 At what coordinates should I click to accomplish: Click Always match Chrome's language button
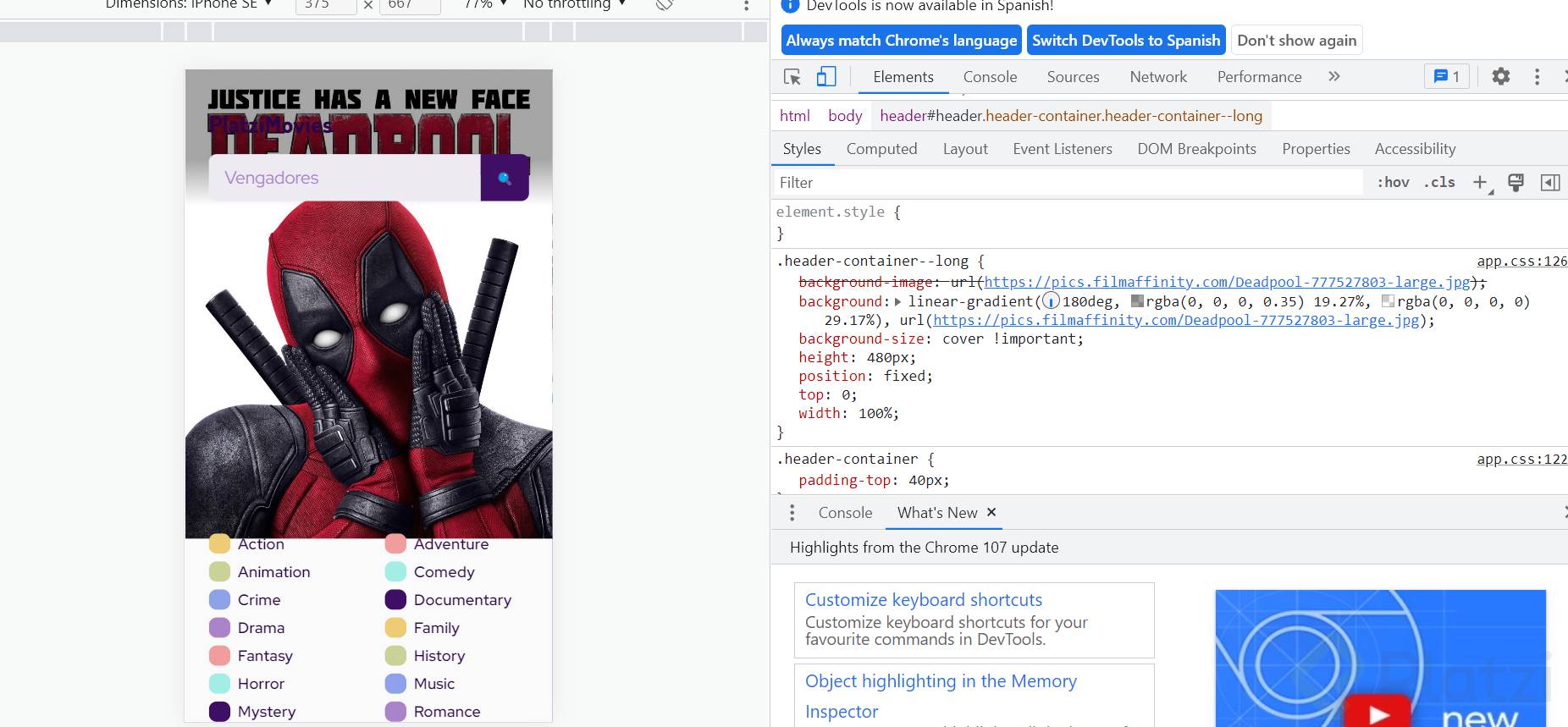tap(902, 41)
